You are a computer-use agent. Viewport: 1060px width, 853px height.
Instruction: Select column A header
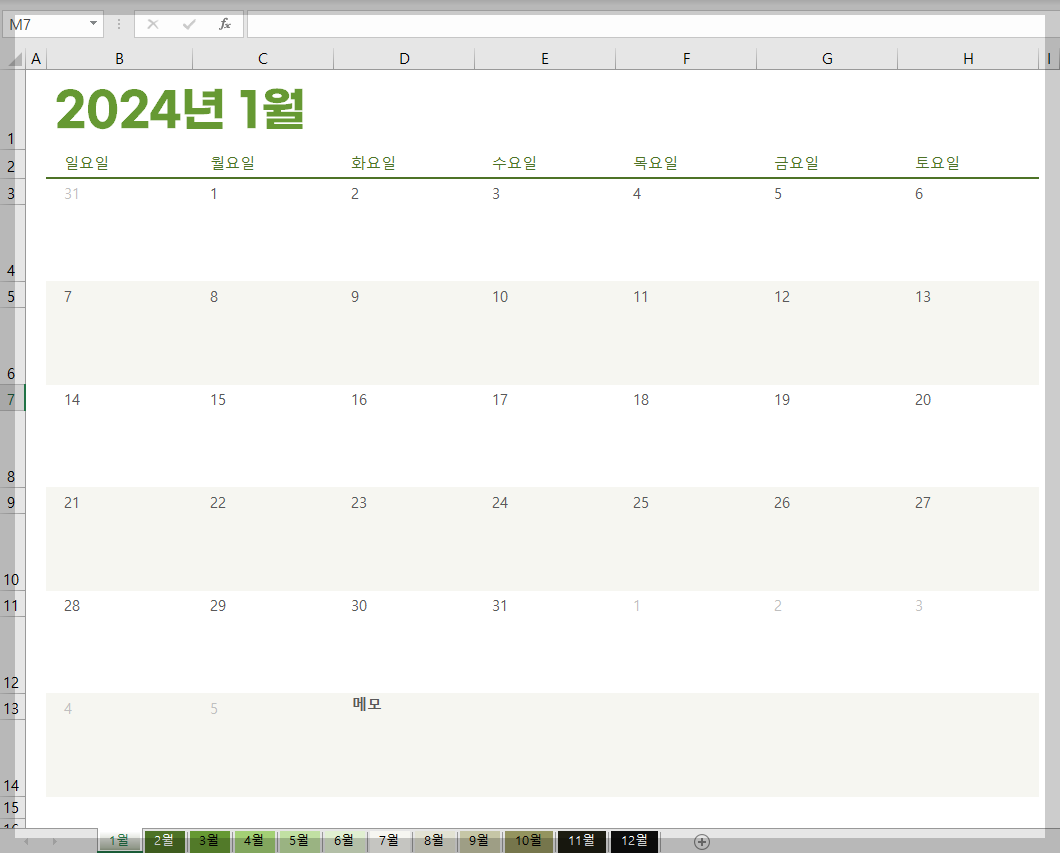(x=36, y=59)
